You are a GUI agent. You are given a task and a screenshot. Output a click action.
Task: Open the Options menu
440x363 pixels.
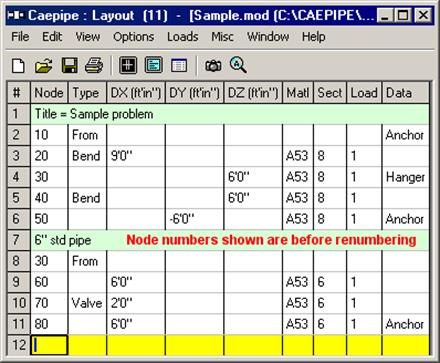[133, 37]
